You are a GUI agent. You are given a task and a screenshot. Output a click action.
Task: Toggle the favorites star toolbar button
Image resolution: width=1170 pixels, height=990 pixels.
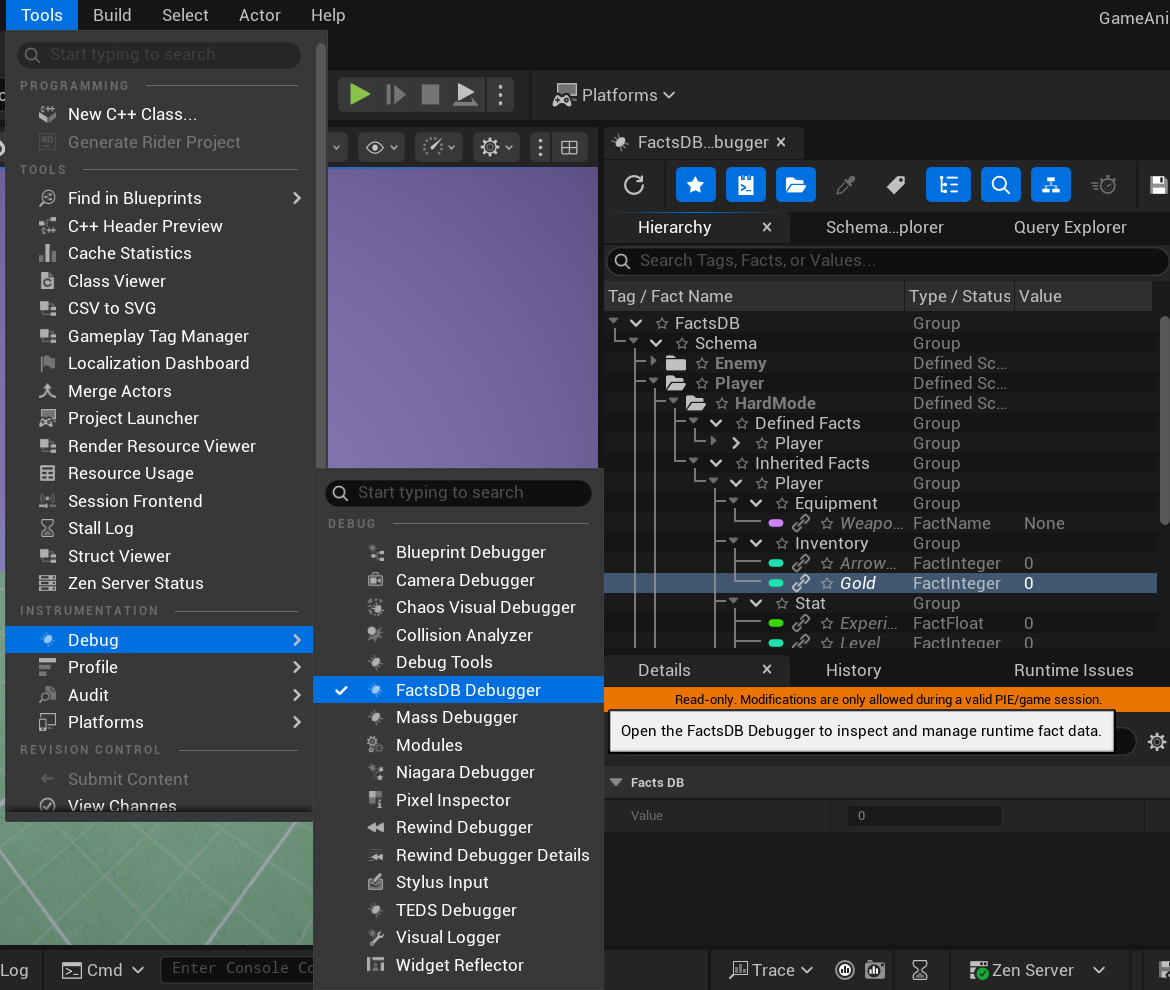695,185
